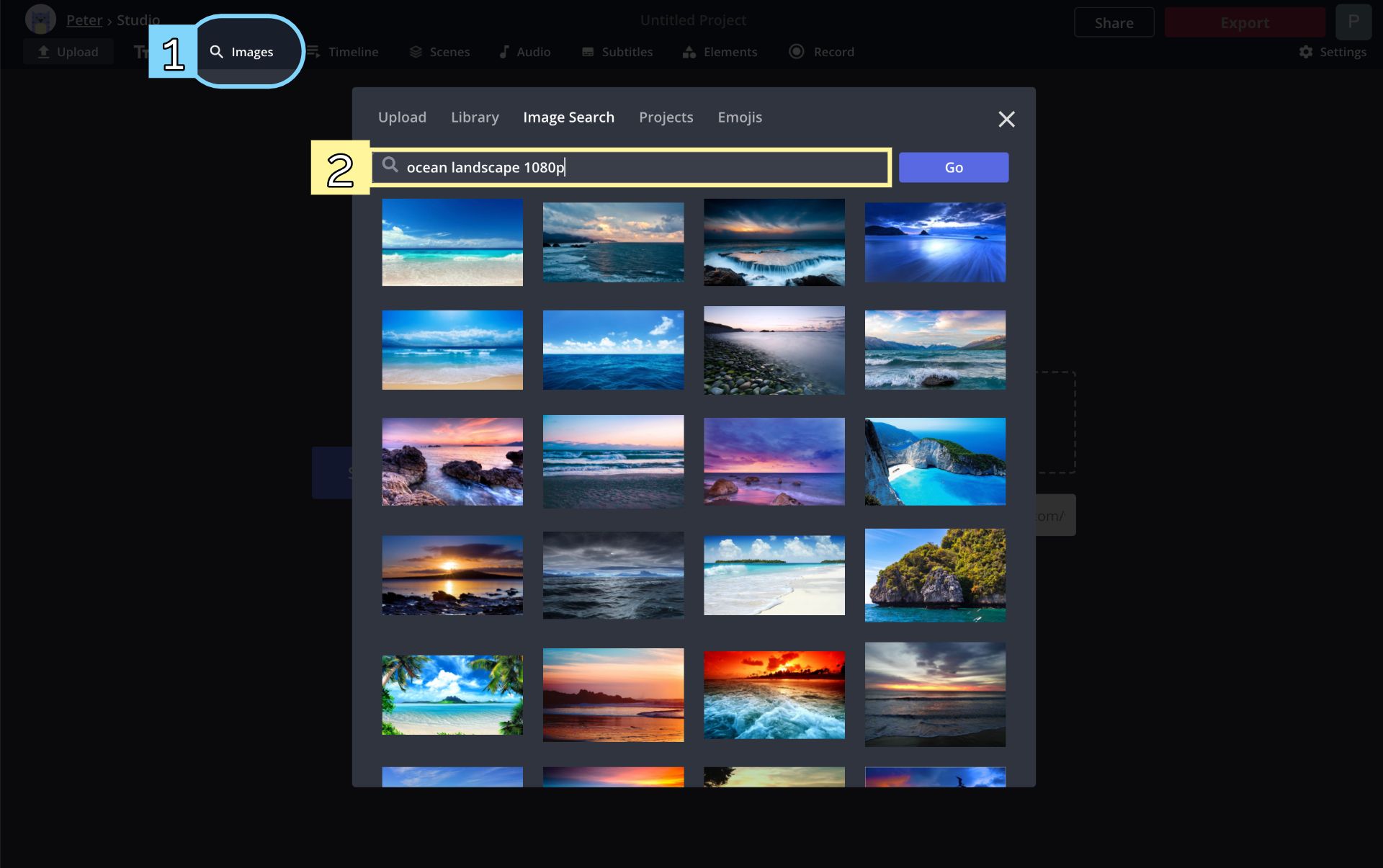This screenshot has width=1383, height=868.
Task: Open the Audio tool
Action: coord(525,52)
